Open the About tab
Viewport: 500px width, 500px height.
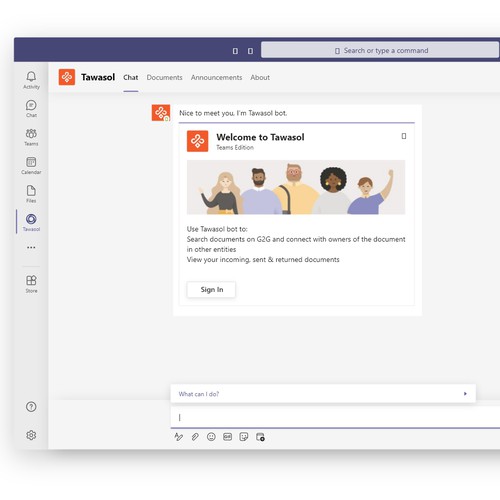260,77
